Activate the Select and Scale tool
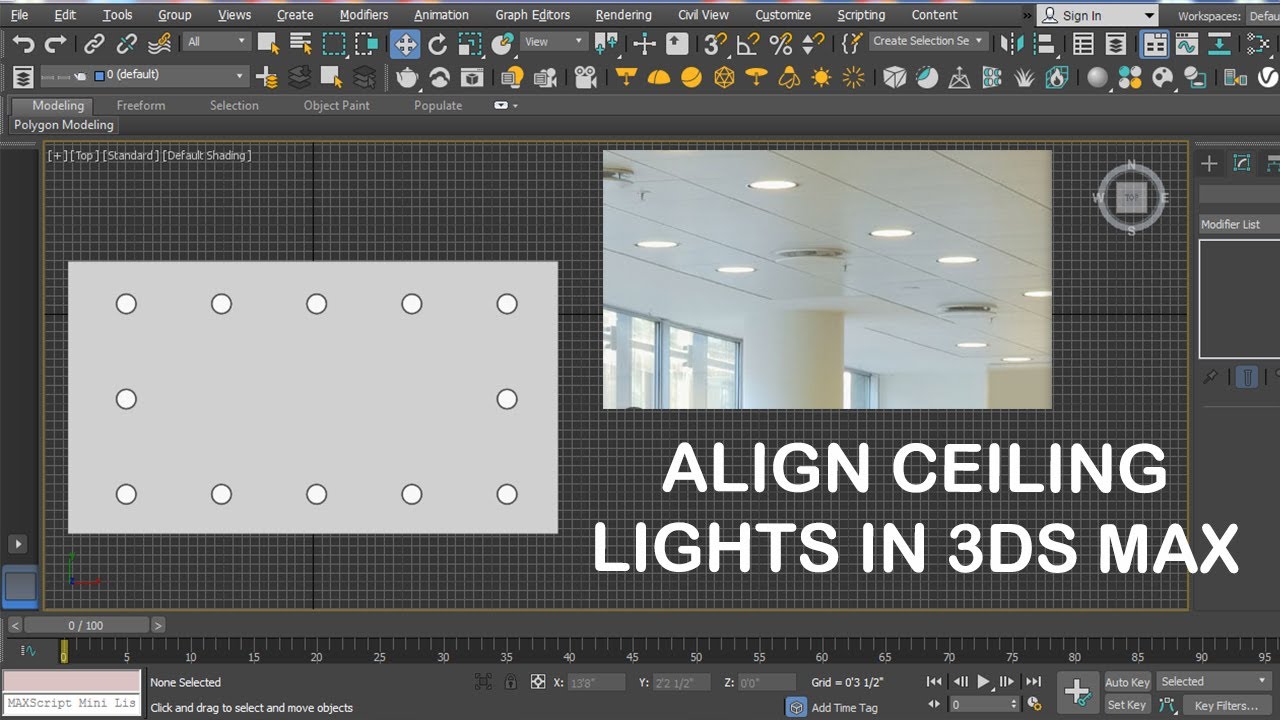This screenshot has height=720, width=1280. pyautogui.click(x=470, y=43)
